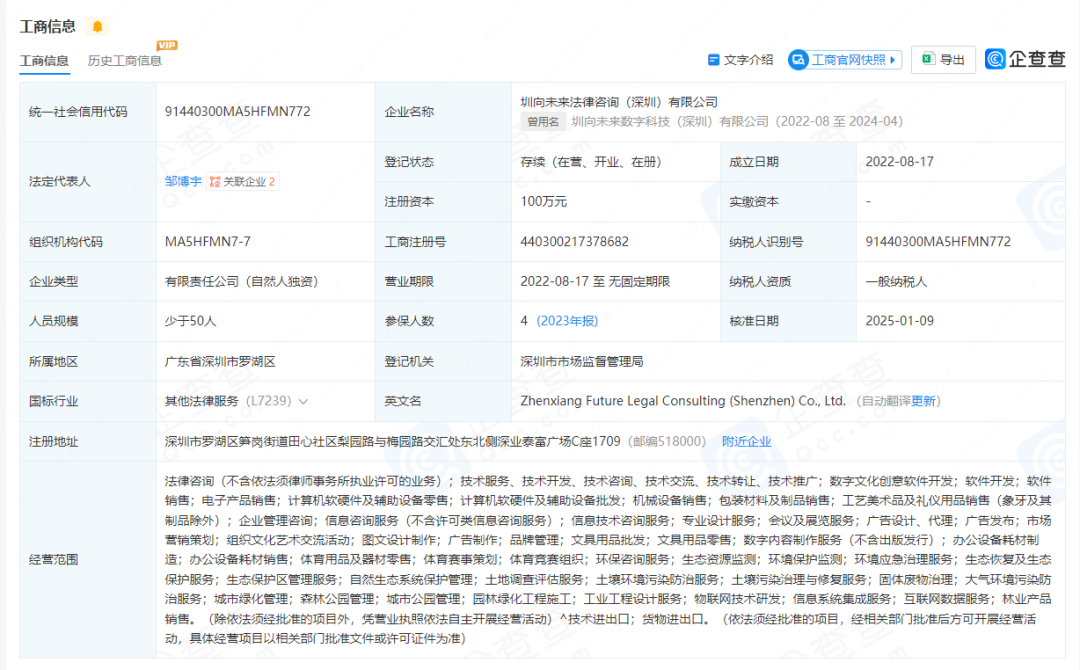Screen dimensions: 1080x670
Task: Click the 曾用名 tag label
Action: coord(544,121)
